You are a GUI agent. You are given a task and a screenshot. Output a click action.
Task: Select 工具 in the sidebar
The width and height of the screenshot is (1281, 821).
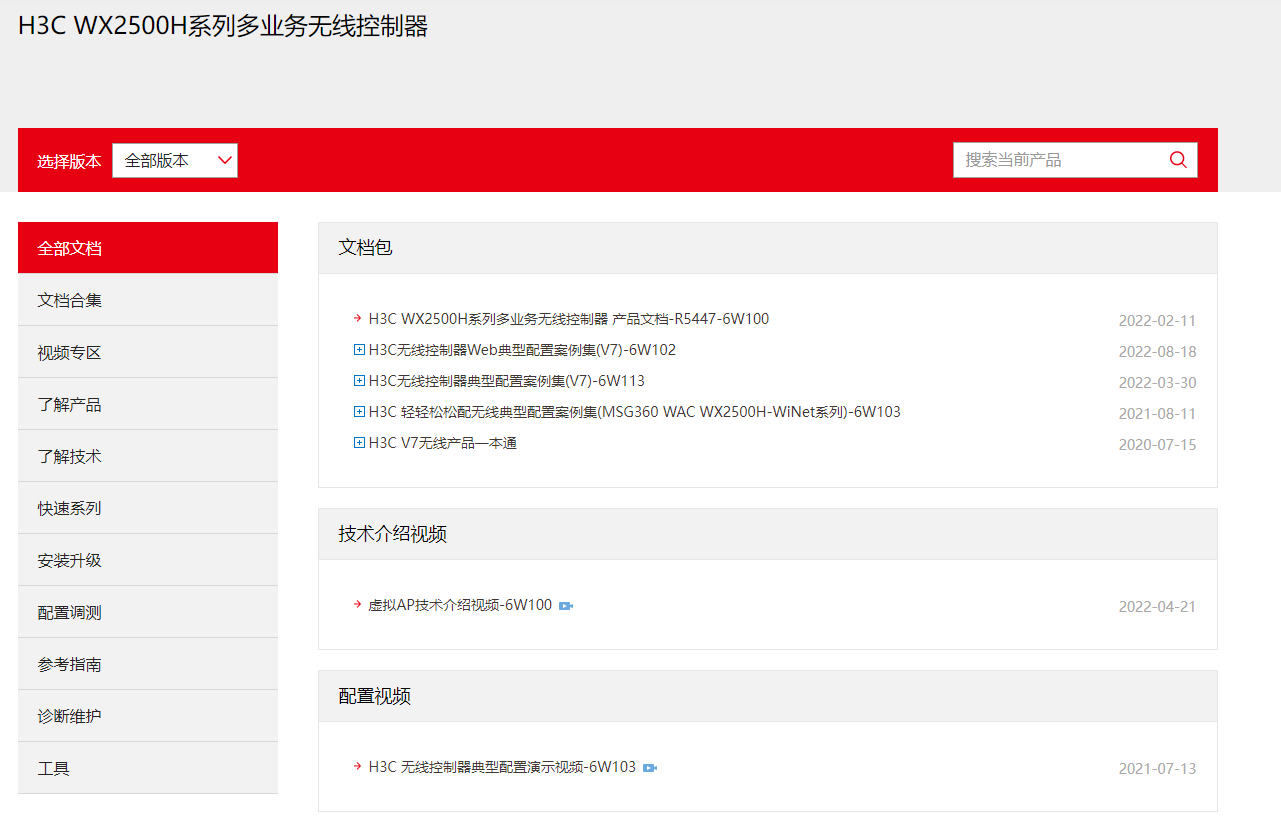click(148, 768)
